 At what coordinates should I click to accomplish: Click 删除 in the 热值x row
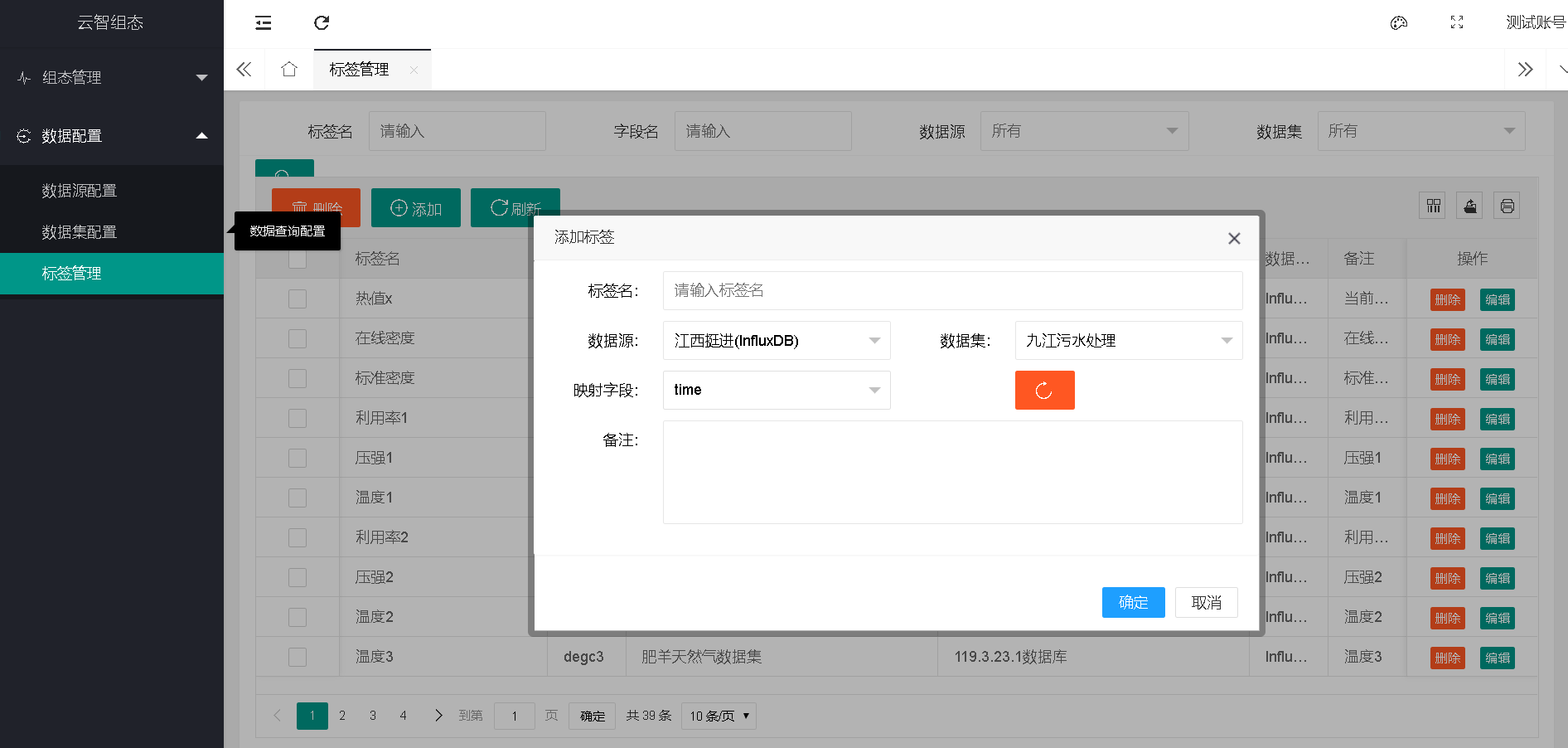[1448, 299]
